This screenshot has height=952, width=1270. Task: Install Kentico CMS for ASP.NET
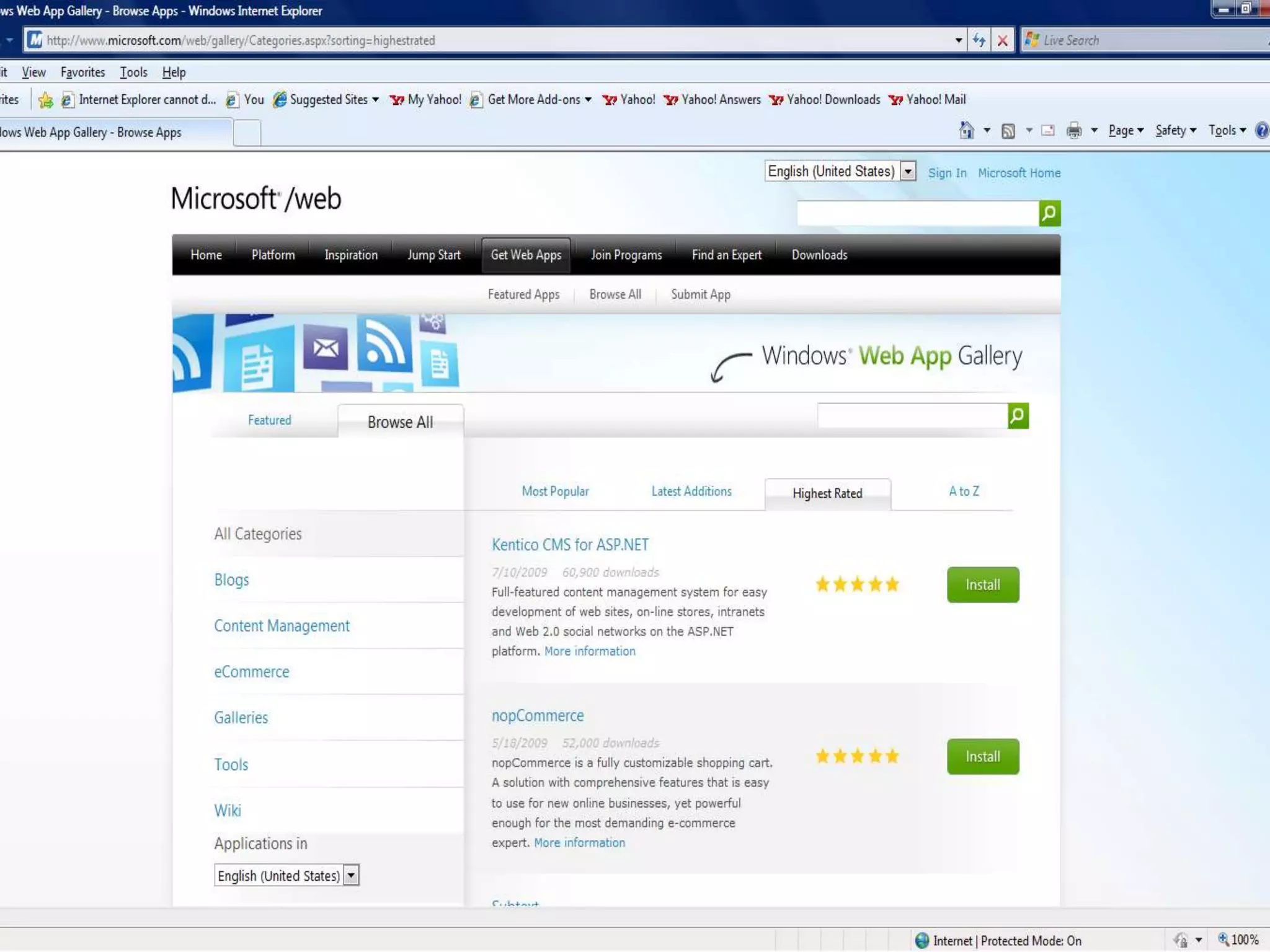click(x=982, y=584)
